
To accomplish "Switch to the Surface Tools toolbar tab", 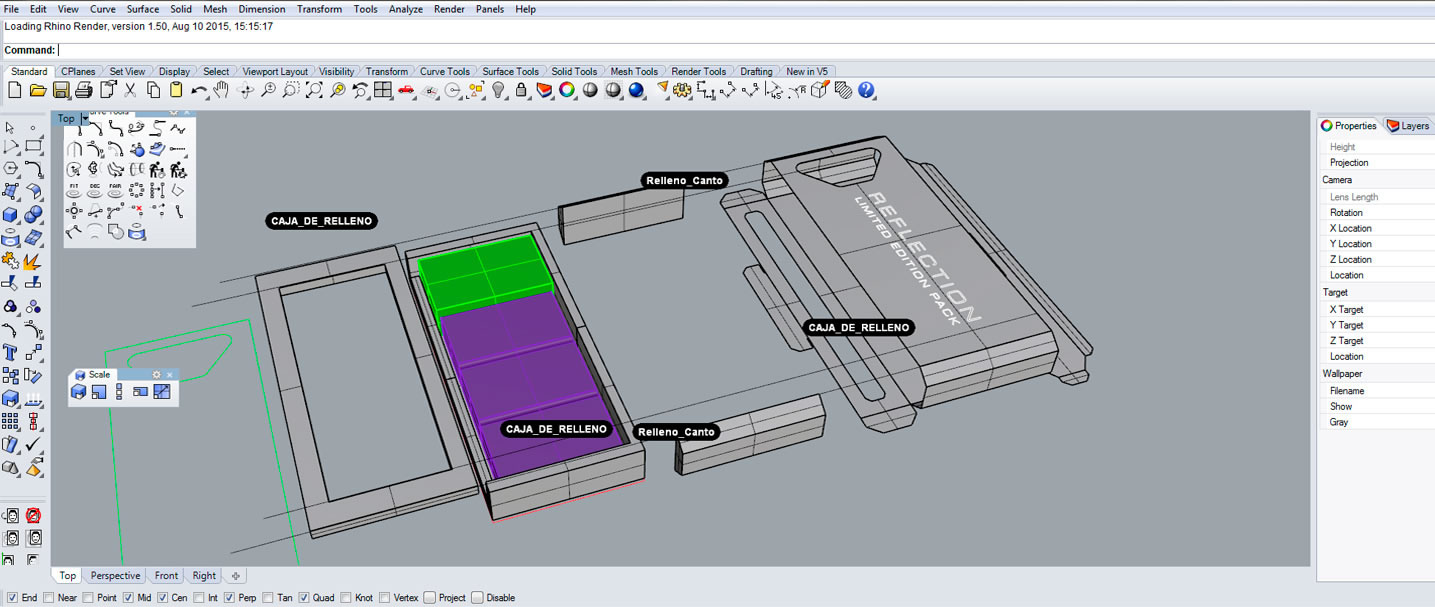I will (510, 71).
